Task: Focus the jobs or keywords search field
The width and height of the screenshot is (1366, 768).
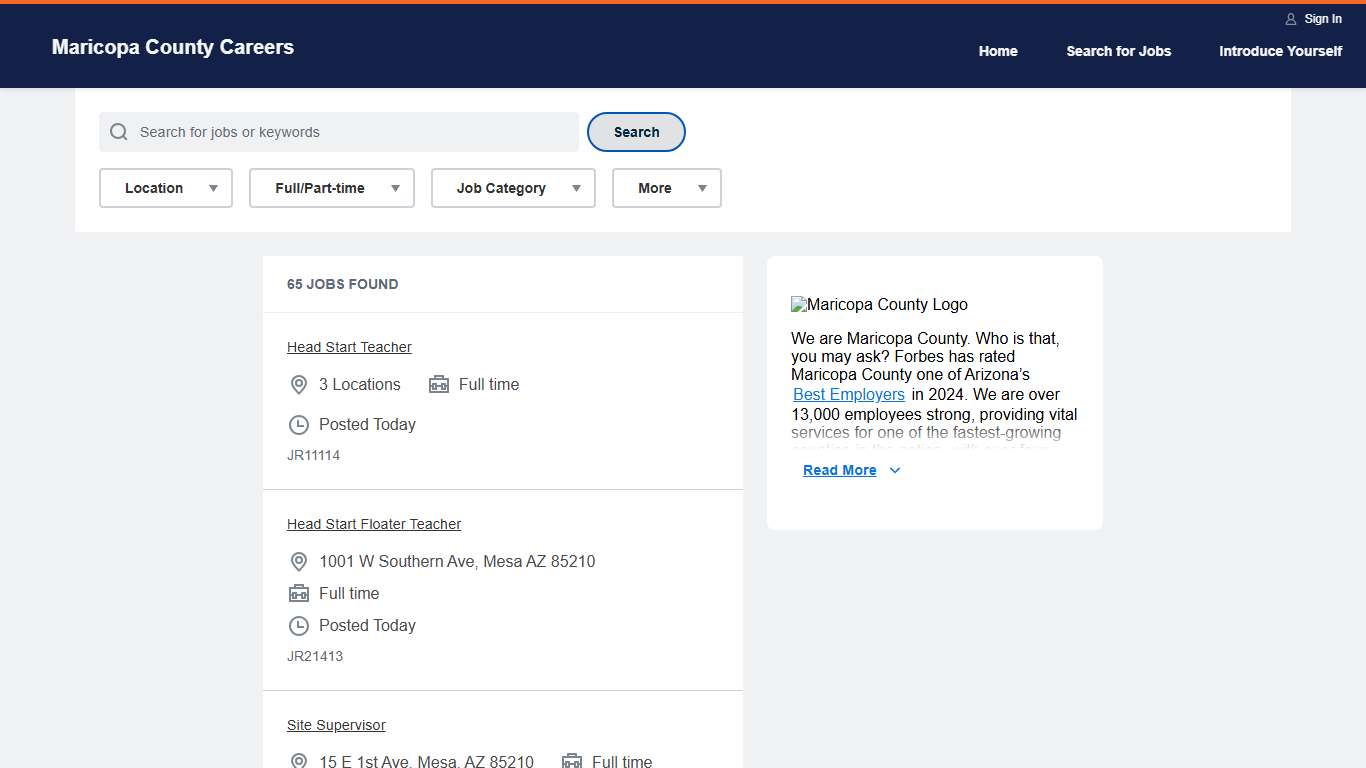Action: click(350, 132)
